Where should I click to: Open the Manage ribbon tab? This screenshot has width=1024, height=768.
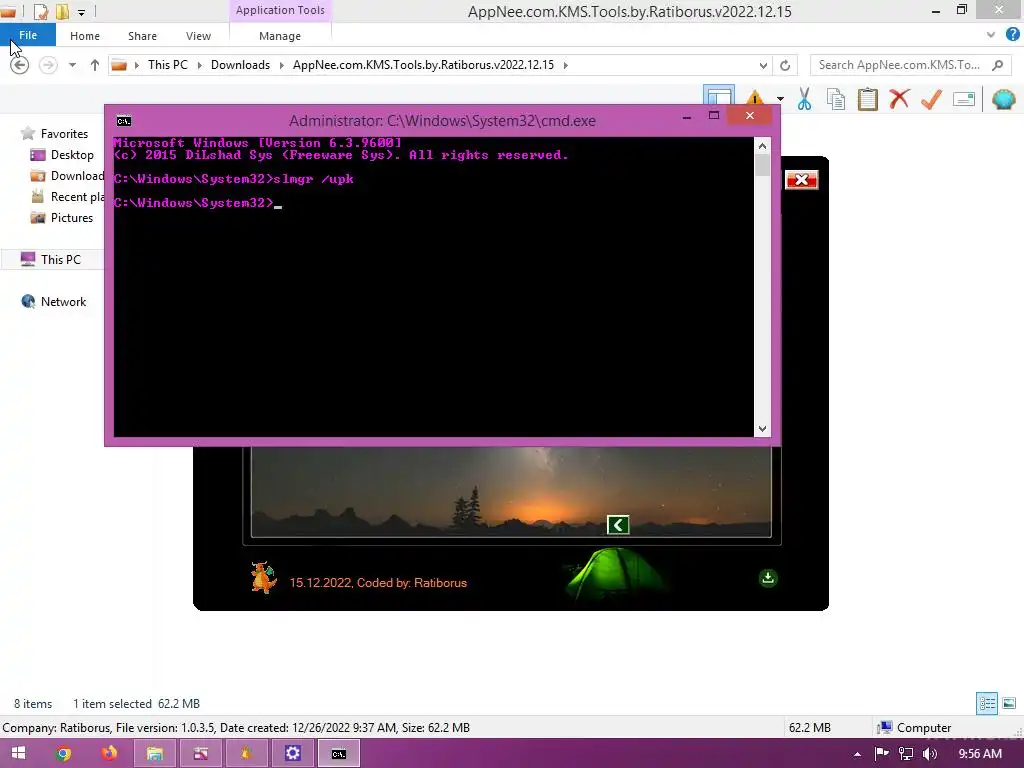[x=280, y=36]
